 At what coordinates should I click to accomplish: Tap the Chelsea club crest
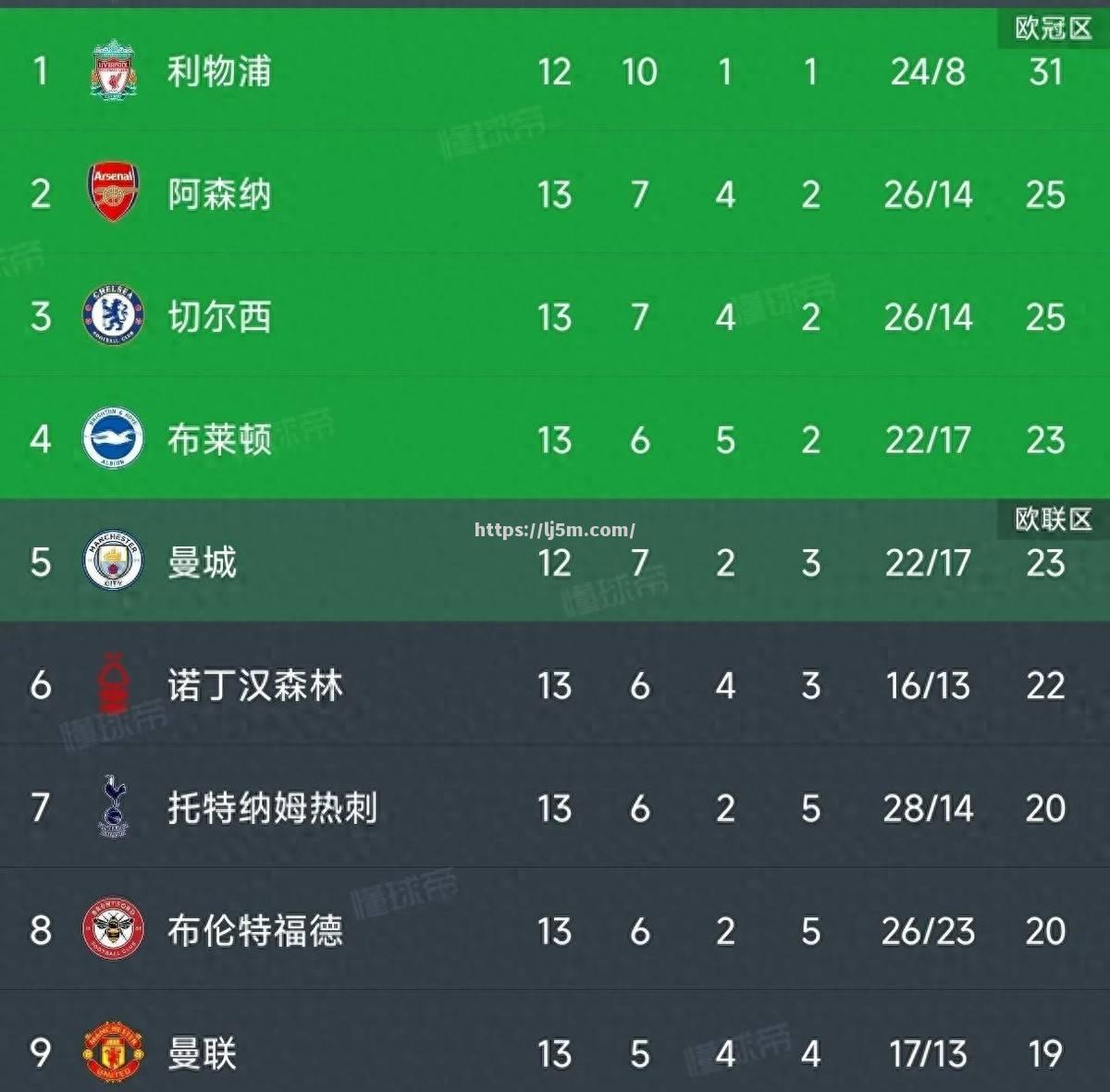pyautogui.click(x=113, y=315)
